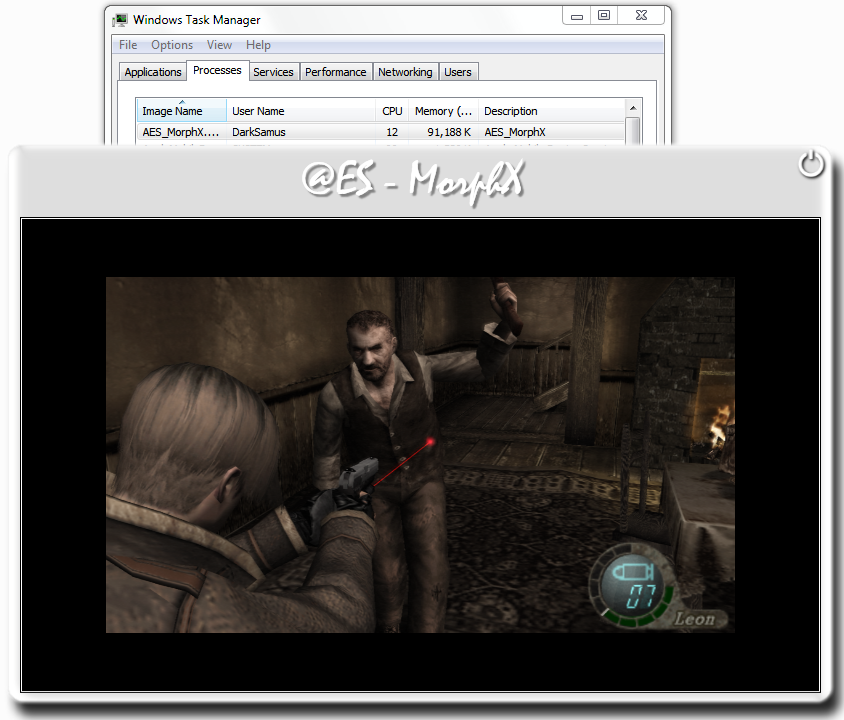Viewport: 844px width, 720px height.
Task: Click the game video display area
Action: [x=420, y=454]
